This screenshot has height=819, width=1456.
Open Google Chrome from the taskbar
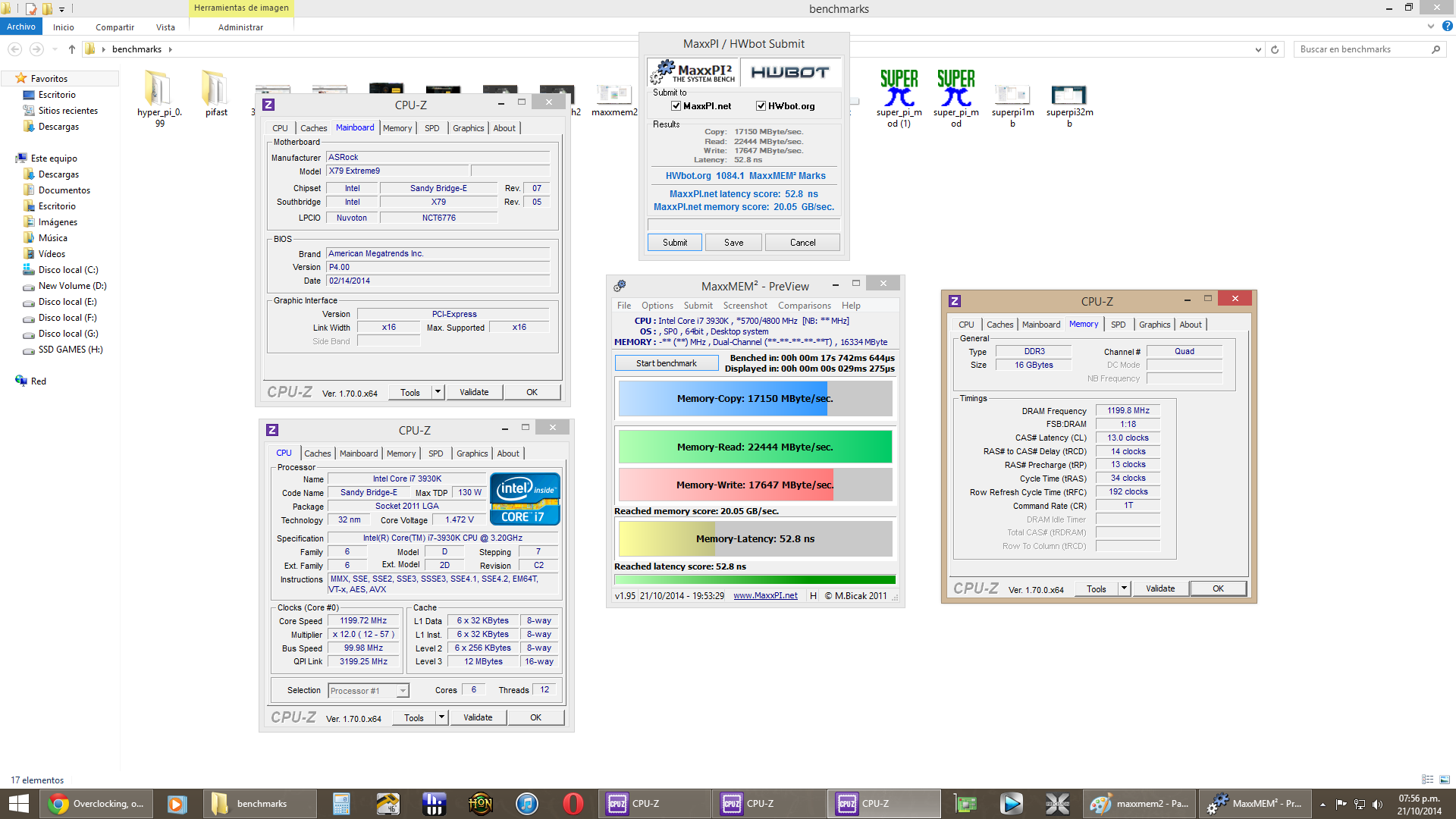pyautogui.click(x=58, y=804)
